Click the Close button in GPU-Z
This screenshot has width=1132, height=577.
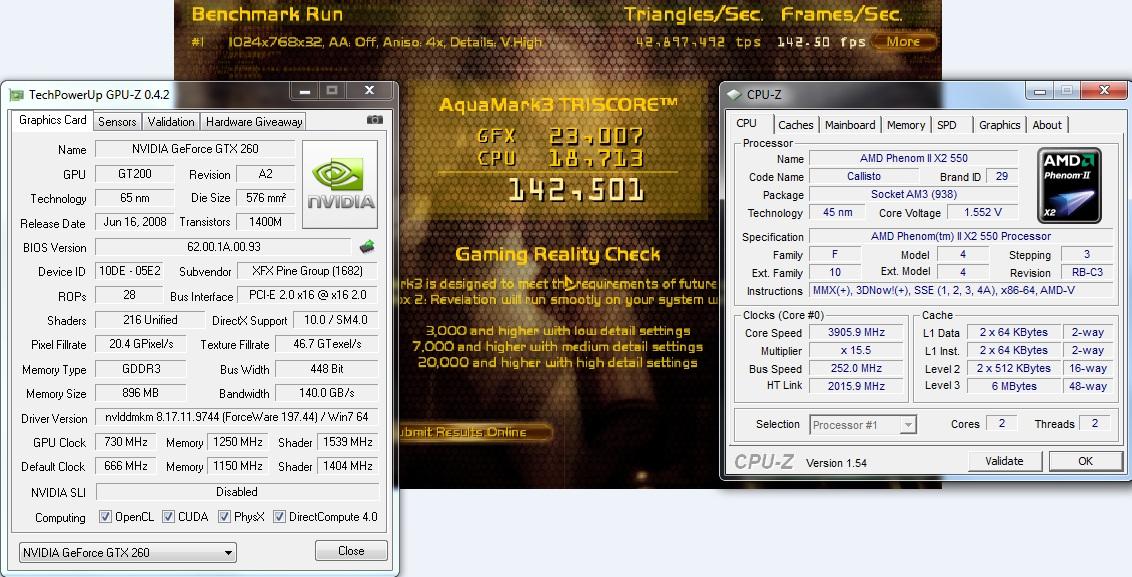[x=351, y=551]
